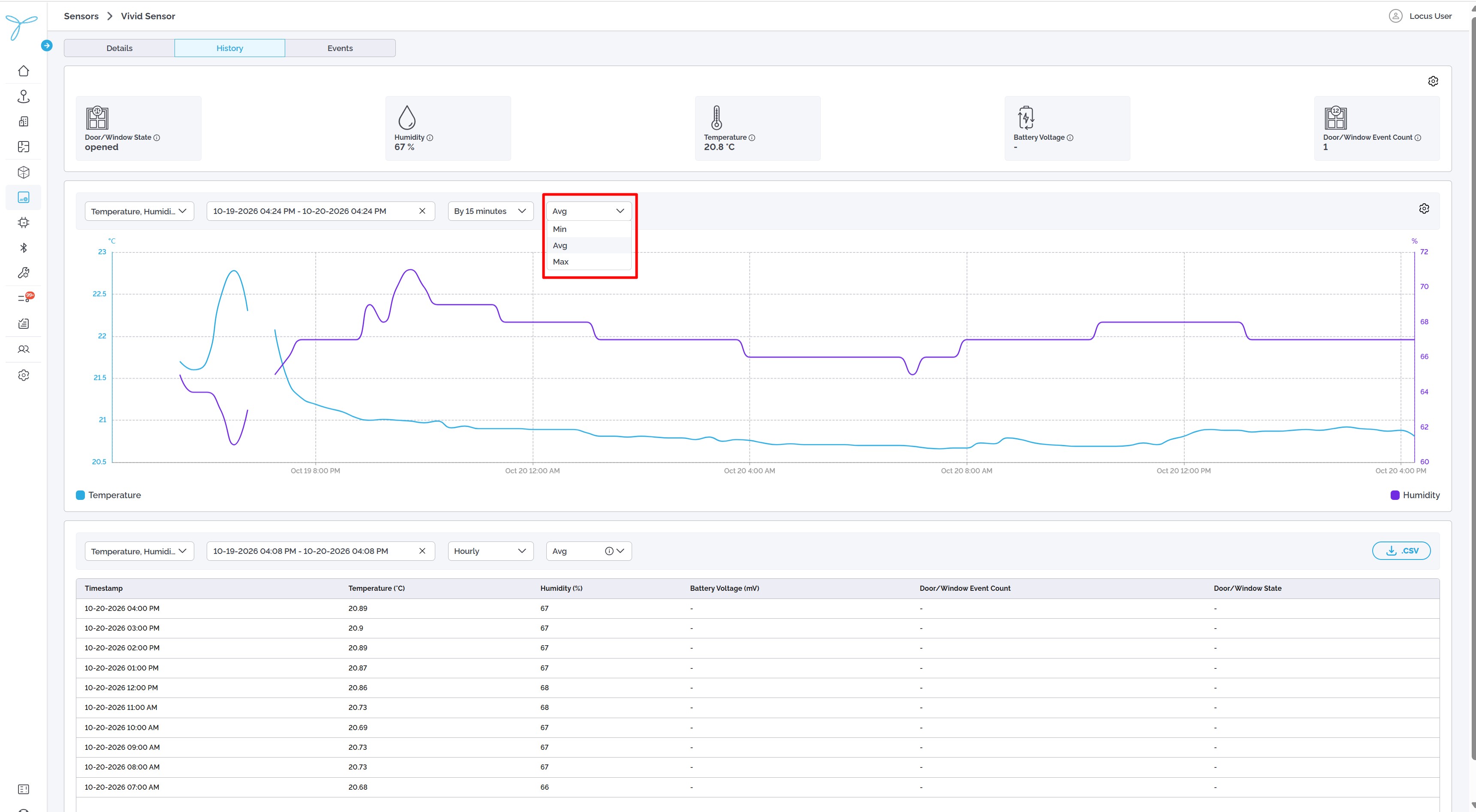Open the 3D cube assets icon

tap(24, 172)
